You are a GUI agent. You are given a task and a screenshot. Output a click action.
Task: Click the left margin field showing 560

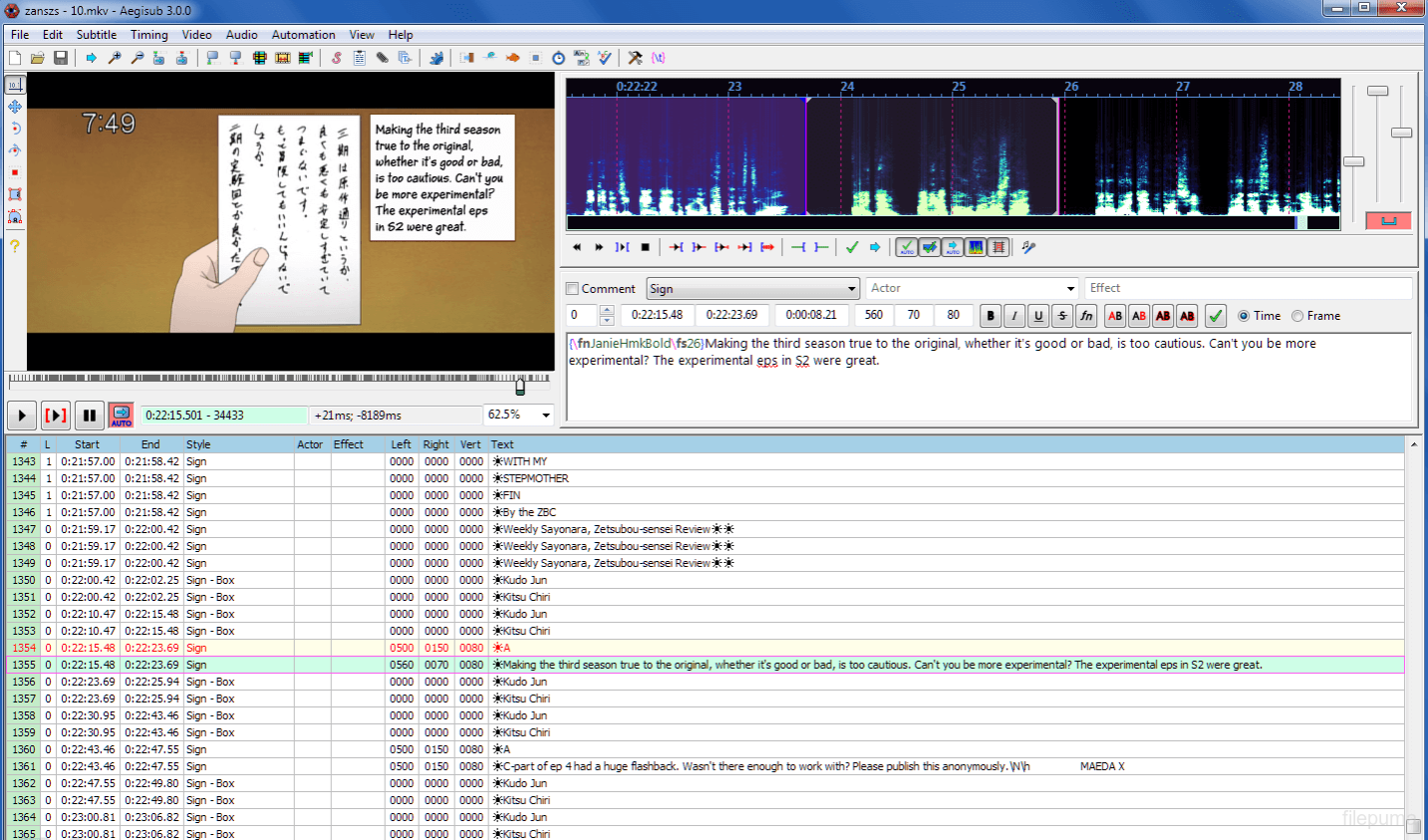click(874, 316)
